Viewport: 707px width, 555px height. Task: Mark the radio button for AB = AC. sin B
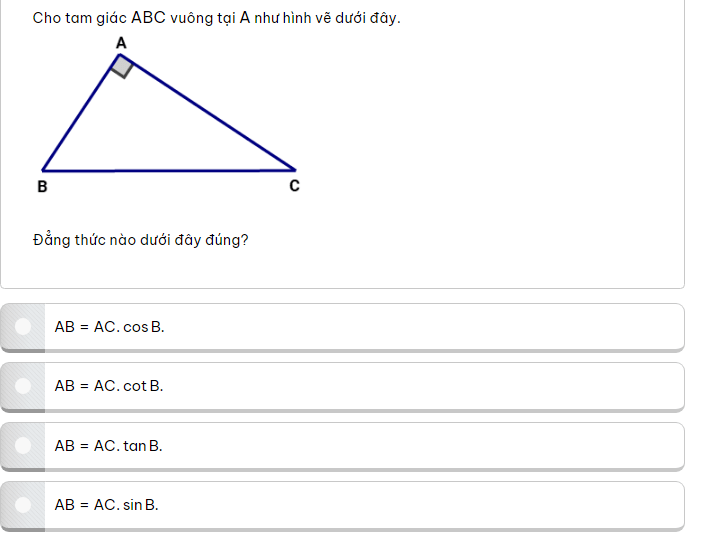pos(23,505)
